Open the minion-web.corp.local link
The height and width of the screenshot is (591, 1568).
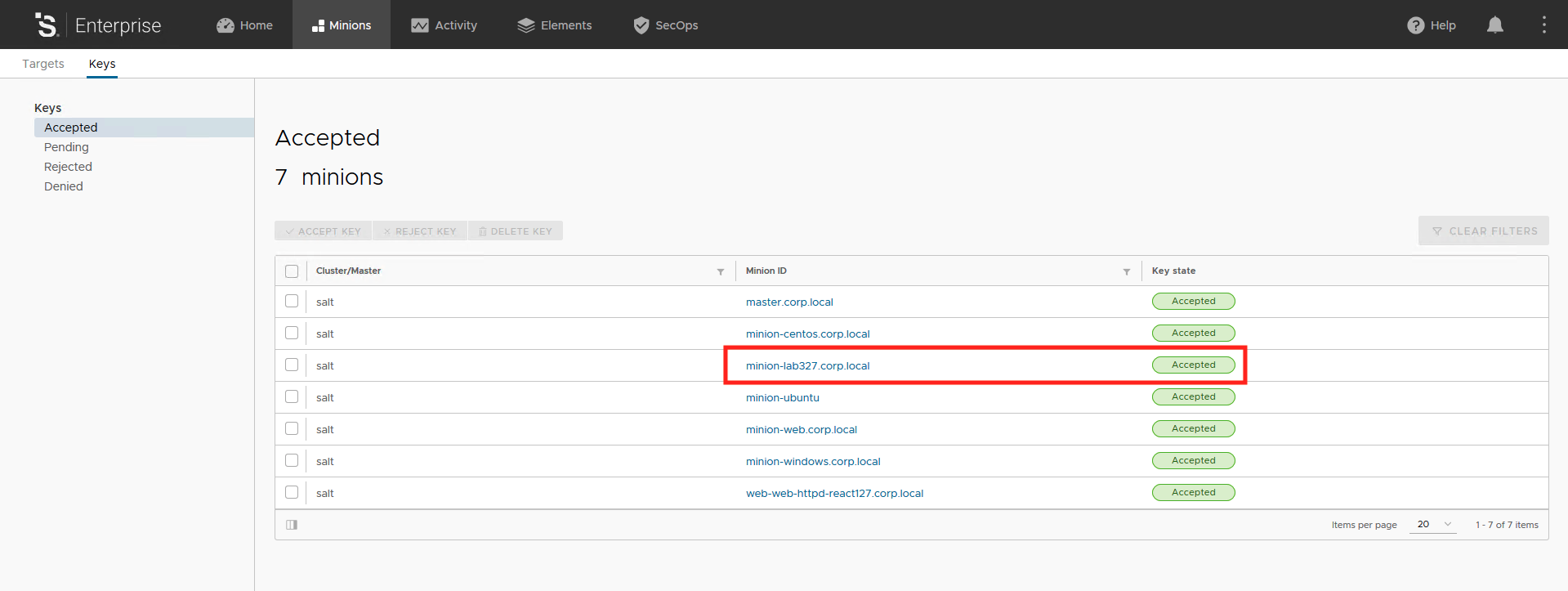coord(802,430)
